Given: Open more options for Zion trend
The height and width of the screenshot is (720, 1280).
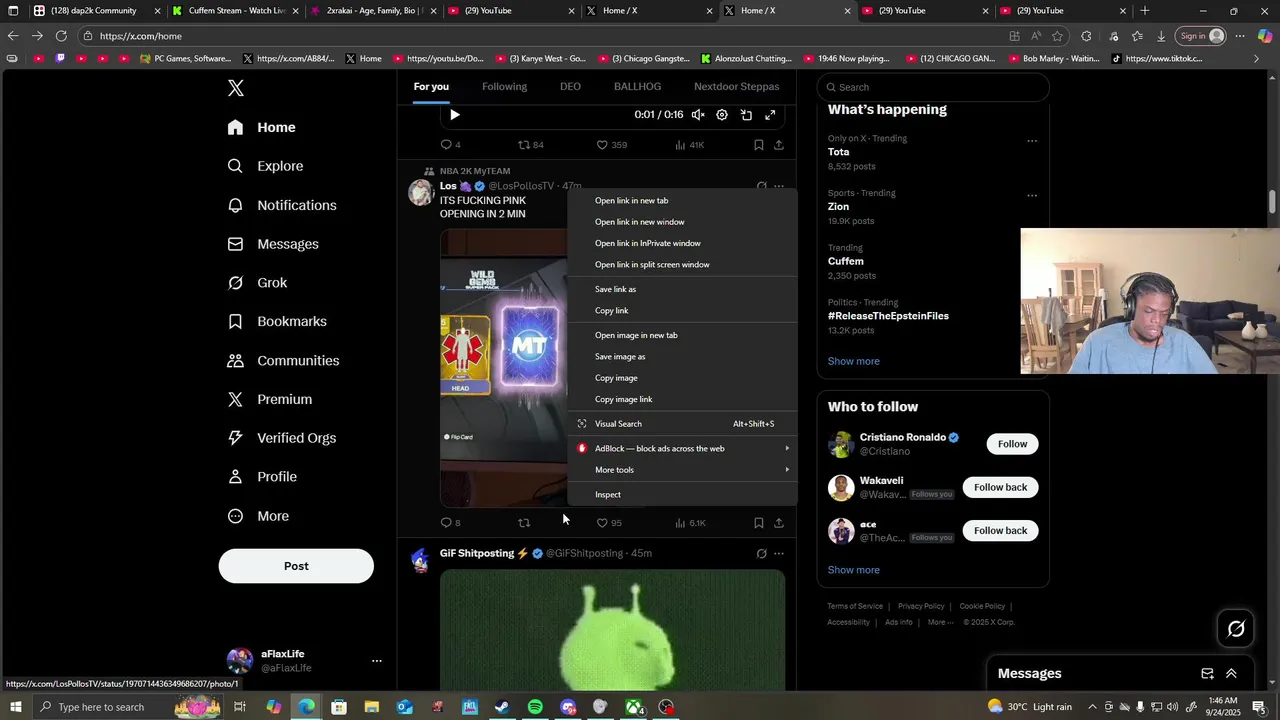Looking at the screenshot, I should [x=1032, y=196].
